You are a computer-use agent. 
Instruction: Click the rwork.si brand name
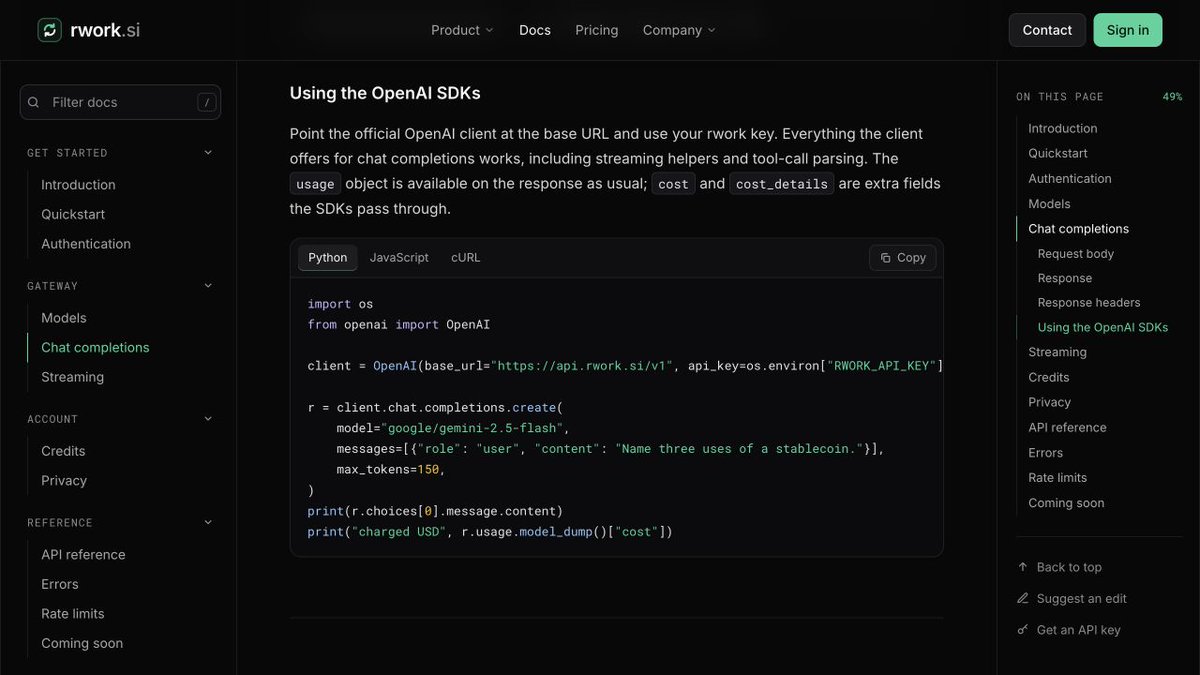105,30
